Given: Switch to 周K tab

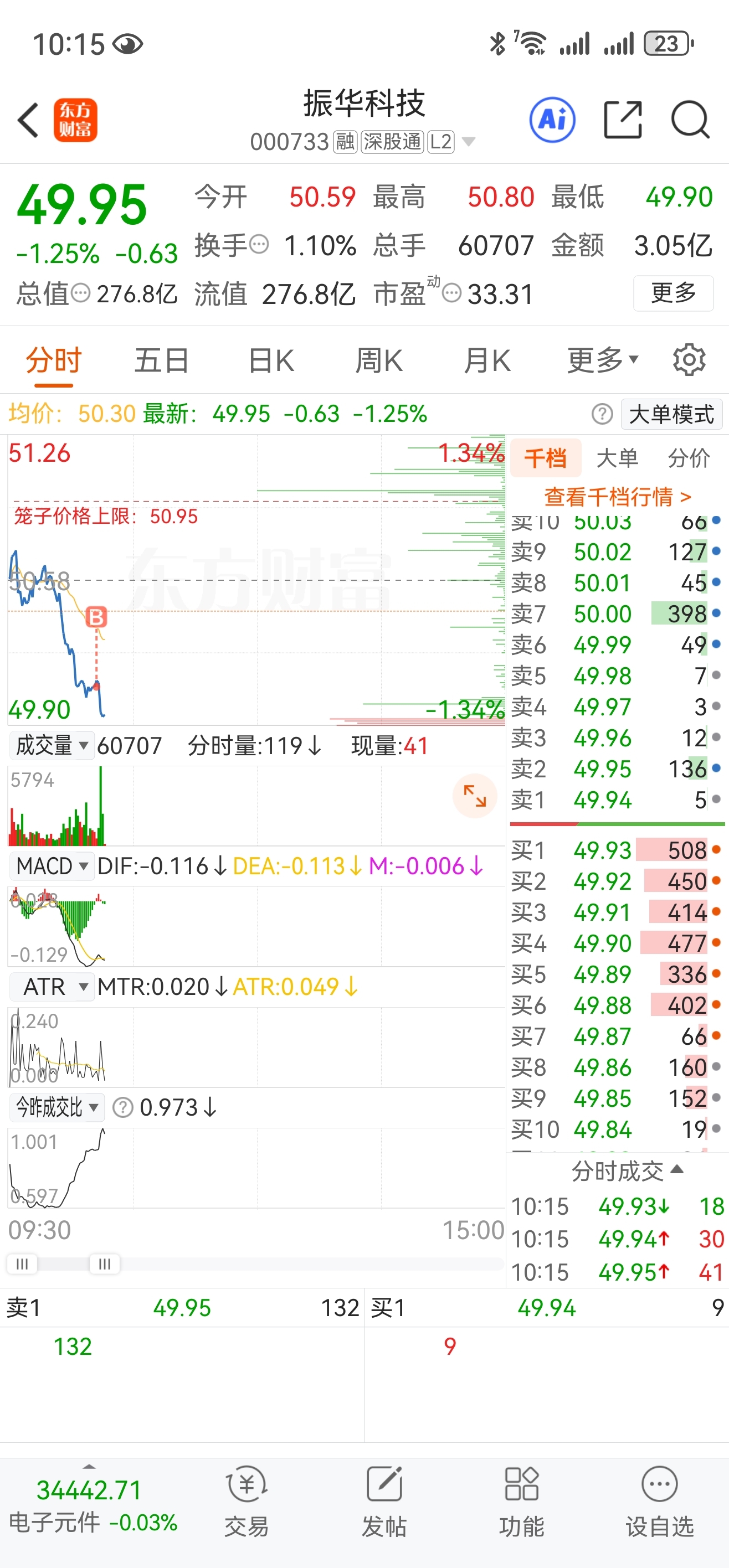Looking at the screenshot, I should click(379, 360).
